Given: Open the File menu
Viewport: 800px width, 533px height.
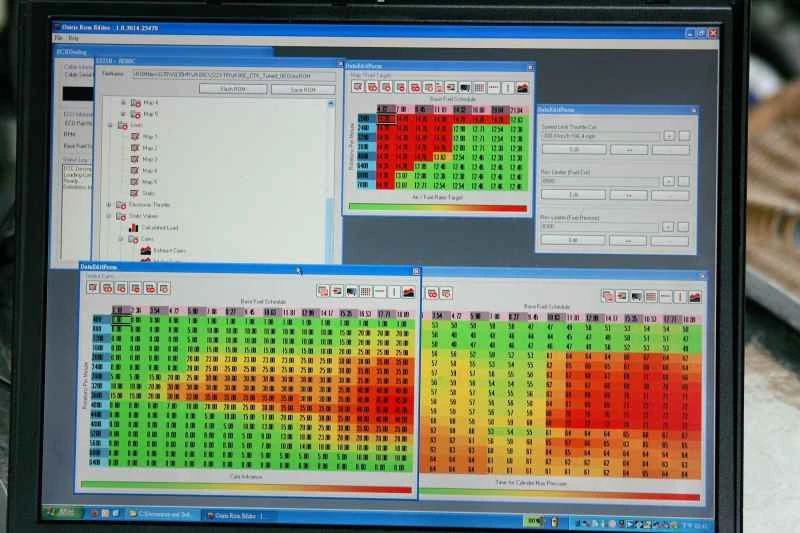Looking at the screenshot, I should [58, 38].
